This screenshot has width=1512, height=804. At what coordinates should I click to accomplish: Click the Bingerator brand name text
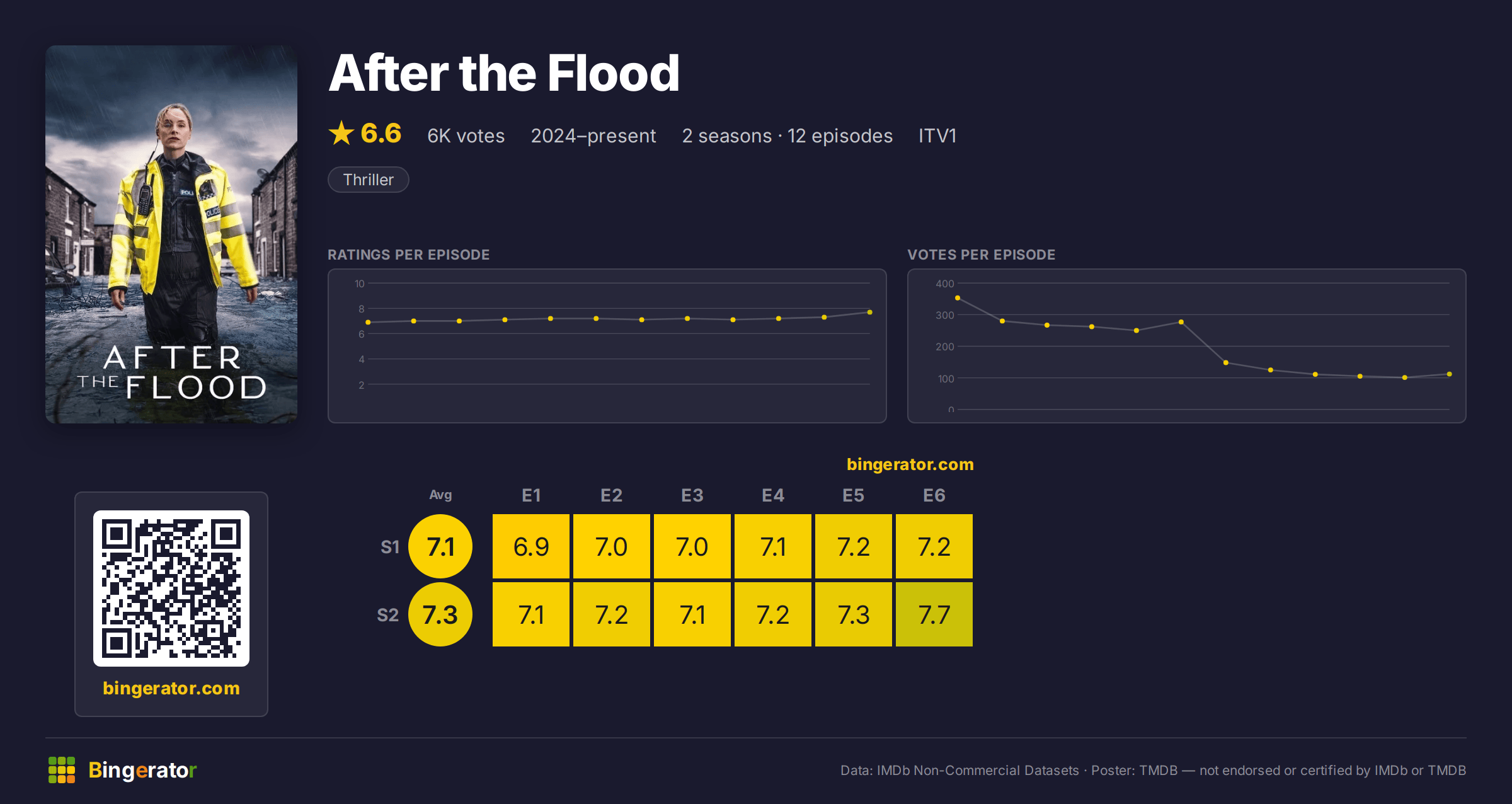tap(142, 770)
